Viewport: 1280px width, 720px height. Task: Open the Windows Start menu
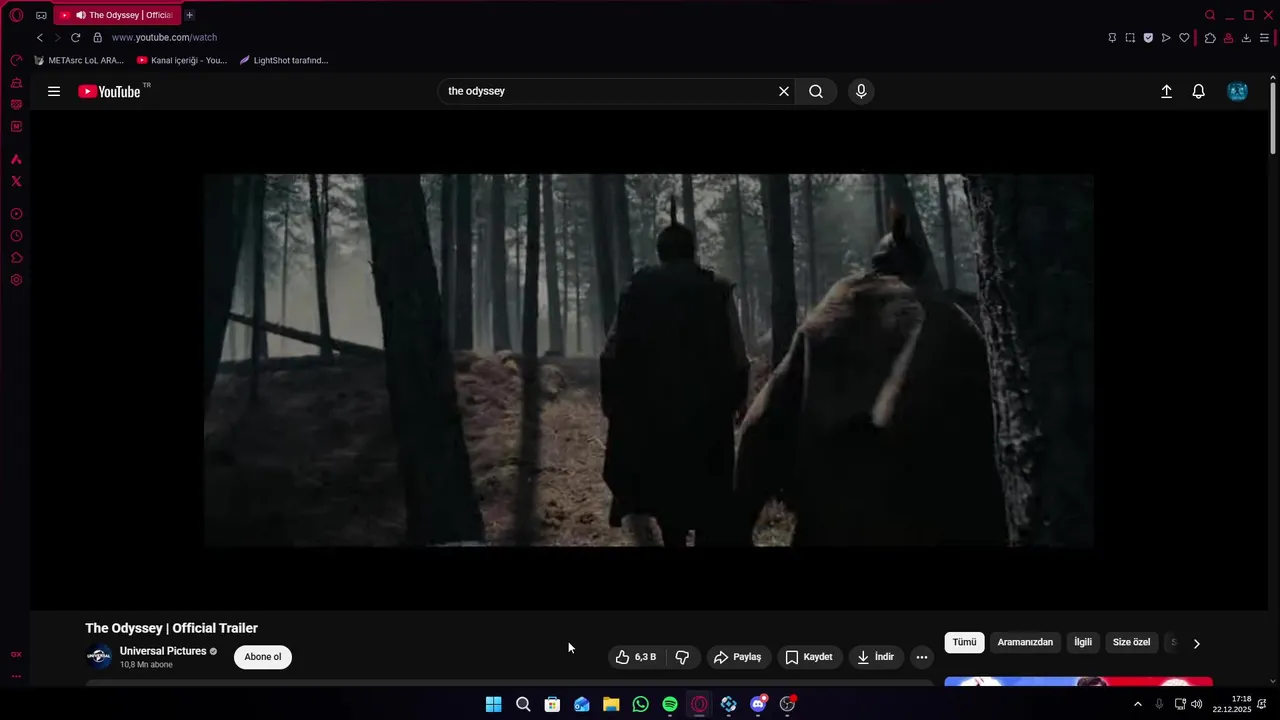[494, 704]
